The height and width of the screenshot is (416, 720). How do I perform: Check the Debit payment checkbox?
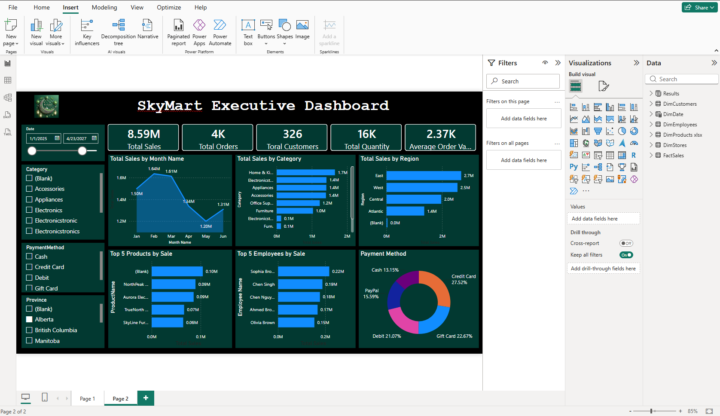[29, 277]
